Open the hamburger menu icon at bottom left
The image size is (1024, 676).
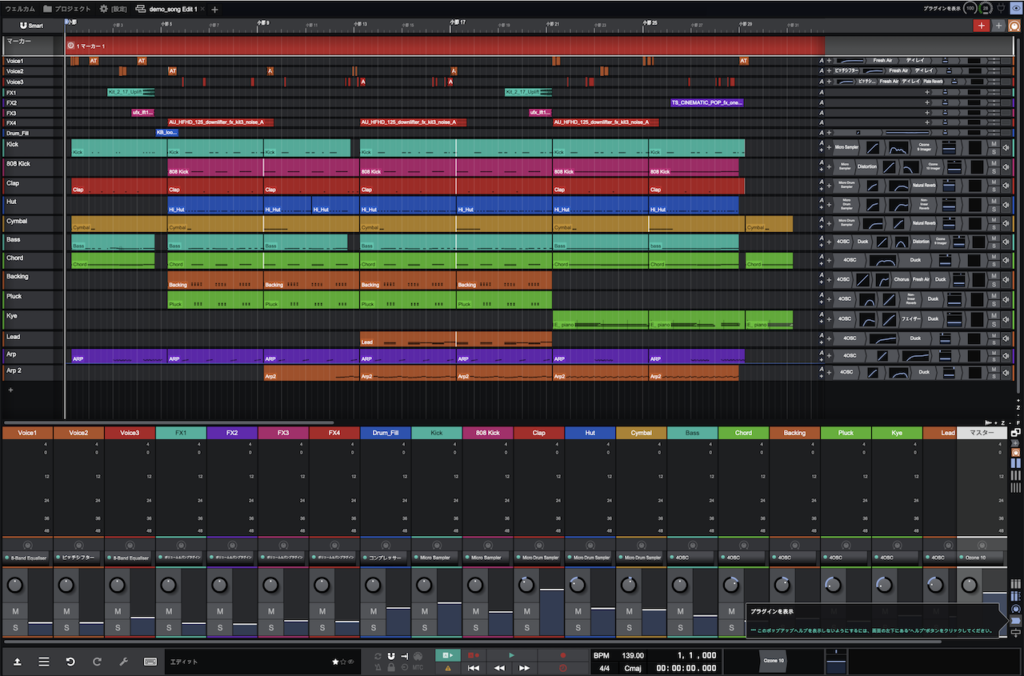(44, 661)
